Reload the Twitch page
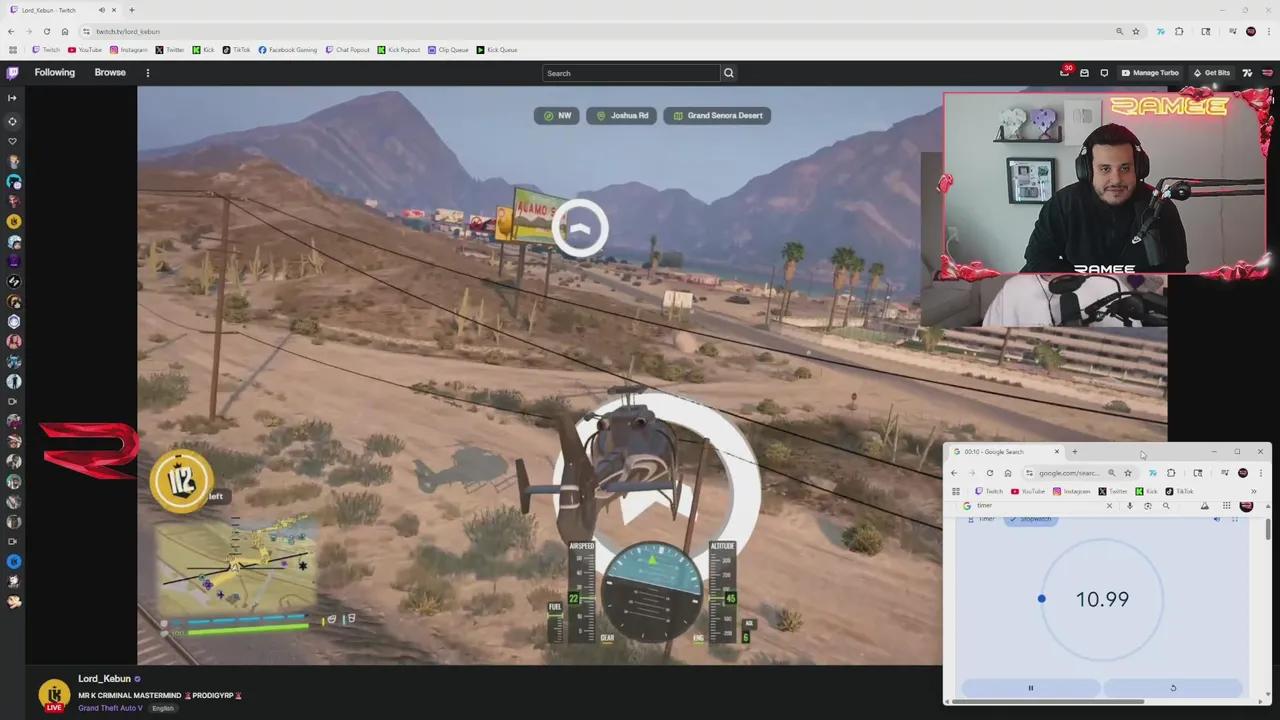1280x720 pixels. click(x=46, y=31)
